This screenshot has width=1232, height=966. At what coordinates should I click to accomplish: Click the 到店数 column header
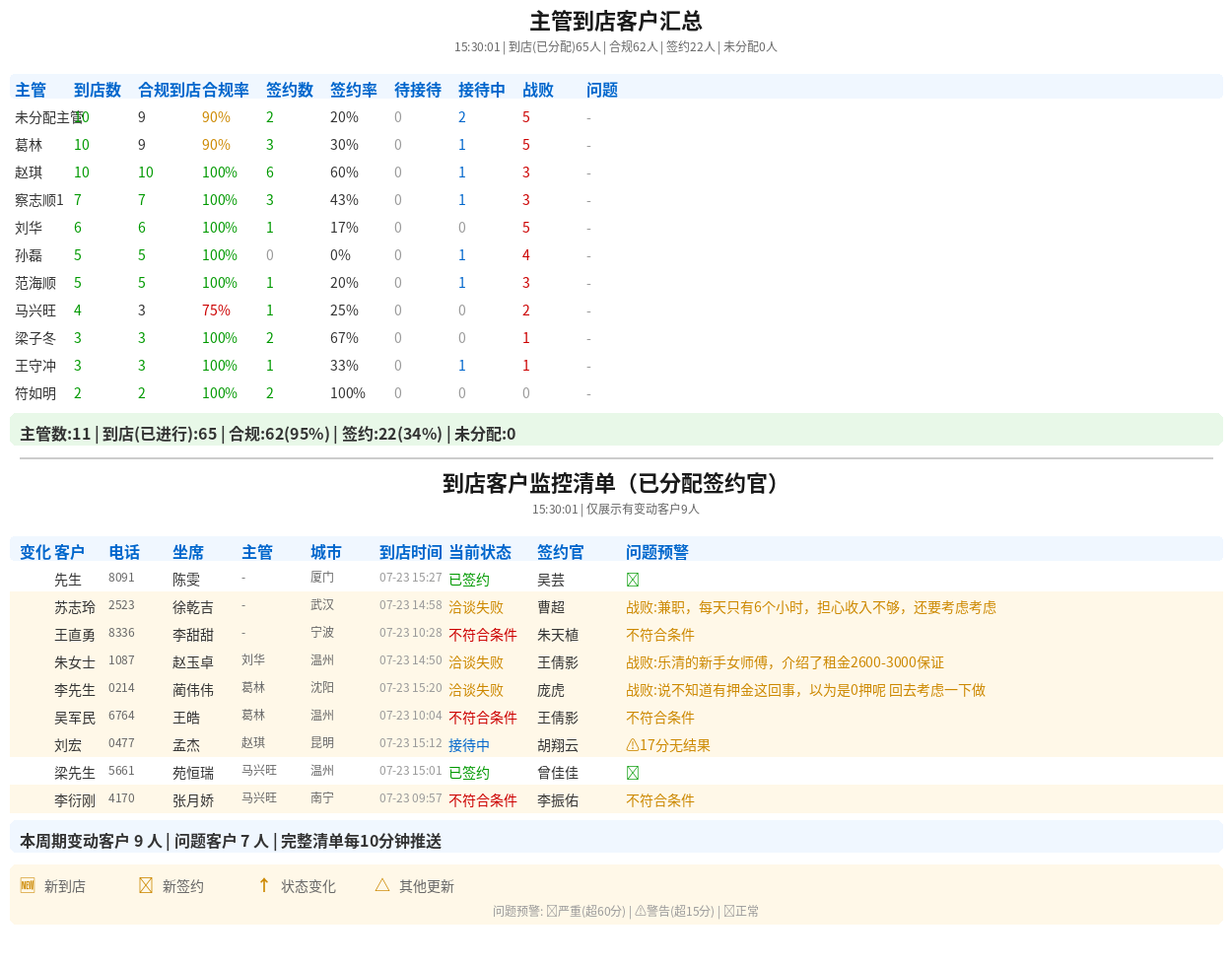(x=98, y=90)
